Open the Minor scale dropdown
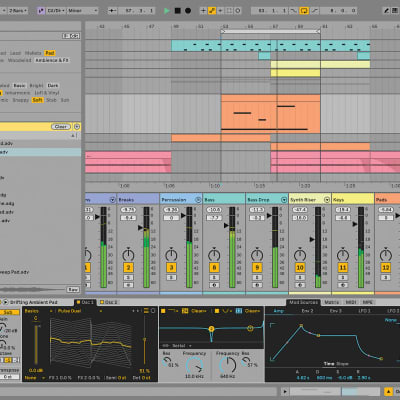 point(82,11)
